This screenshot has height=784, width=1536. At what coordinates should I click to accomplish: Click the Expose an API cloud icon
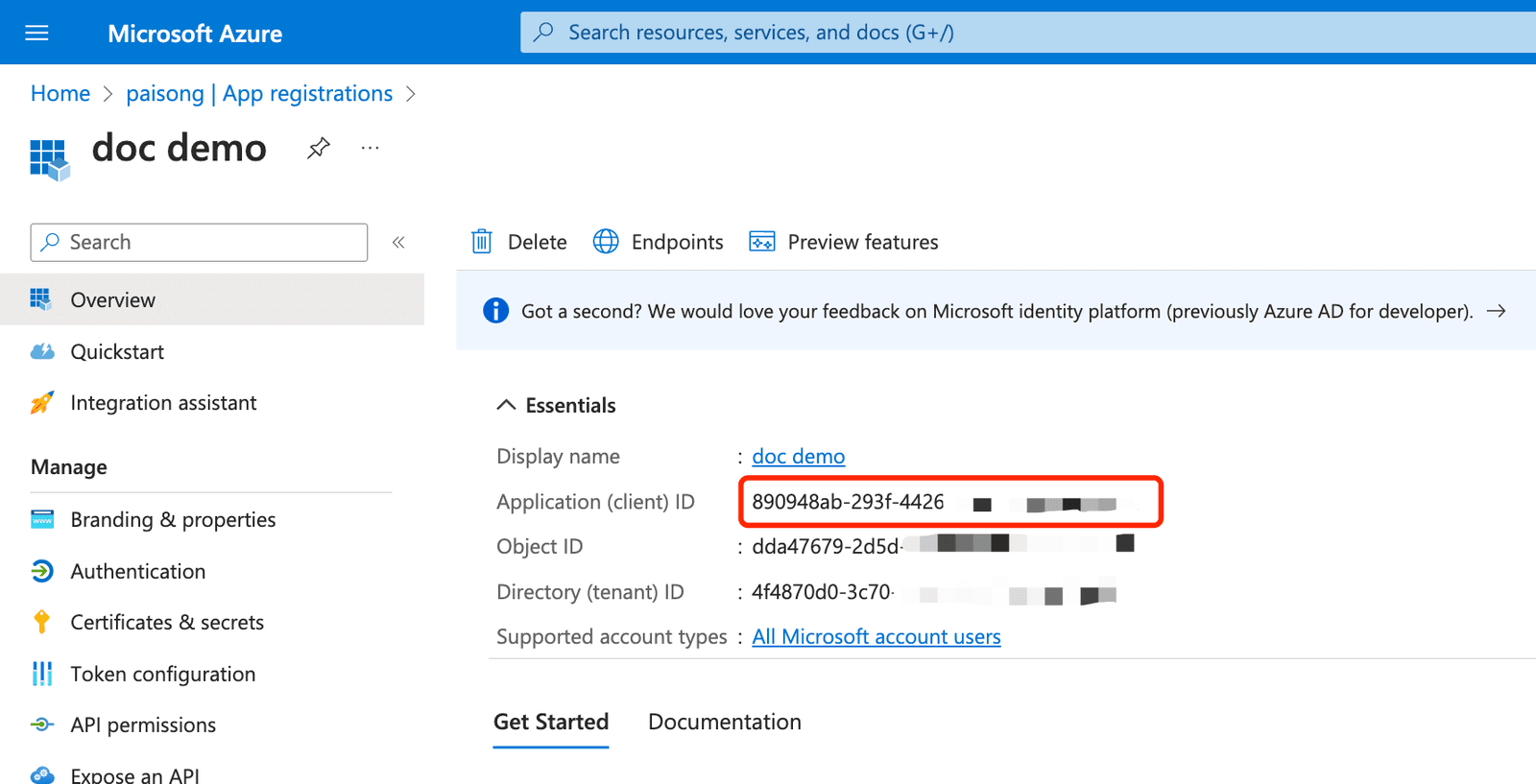(x=42, y=774)
